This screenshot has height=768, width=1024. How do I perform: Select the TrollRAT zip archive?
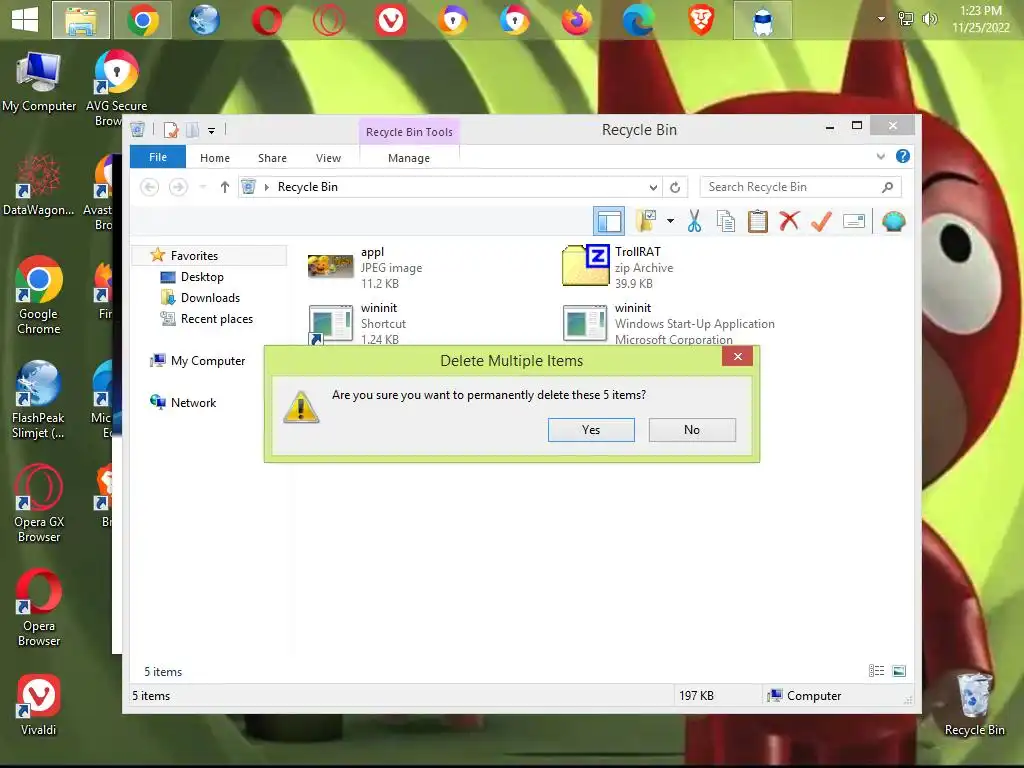coord(618,268)
